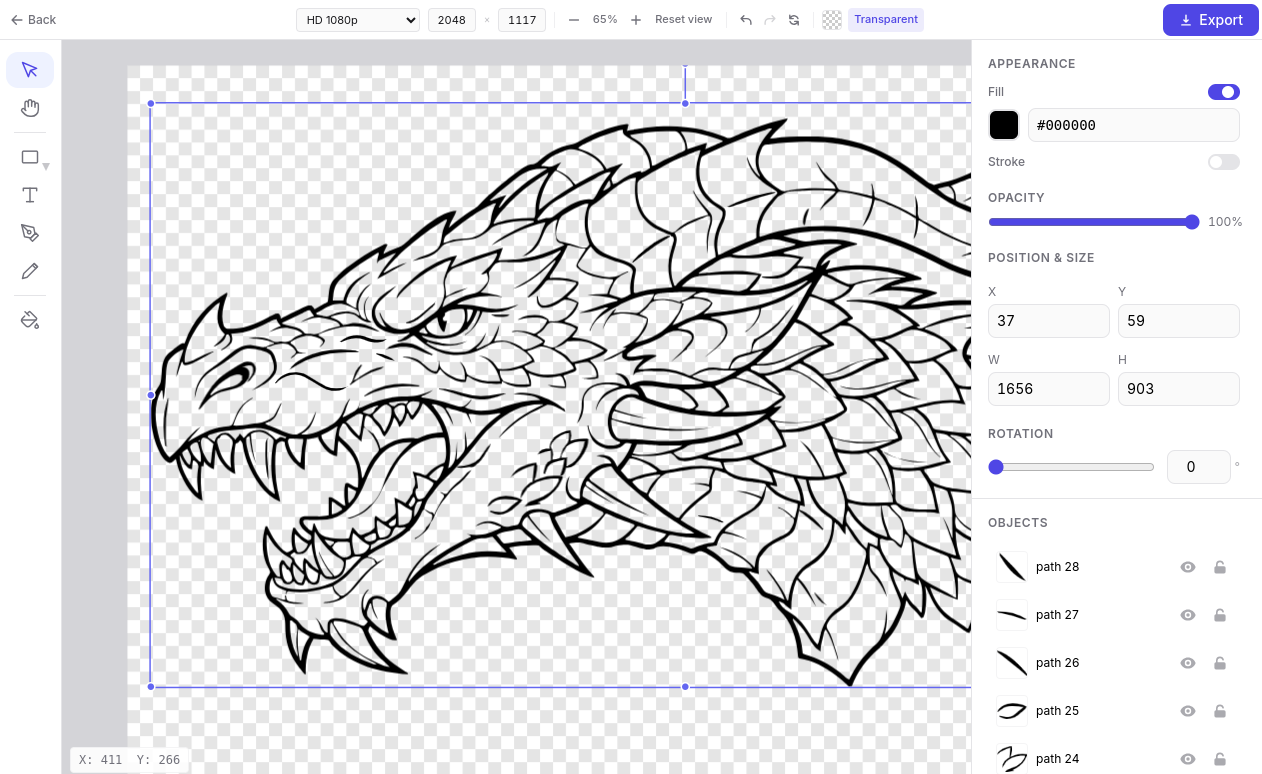1262x774 pixels.
Task: Open the black fill color swatch
Action: coord(1003,125)
